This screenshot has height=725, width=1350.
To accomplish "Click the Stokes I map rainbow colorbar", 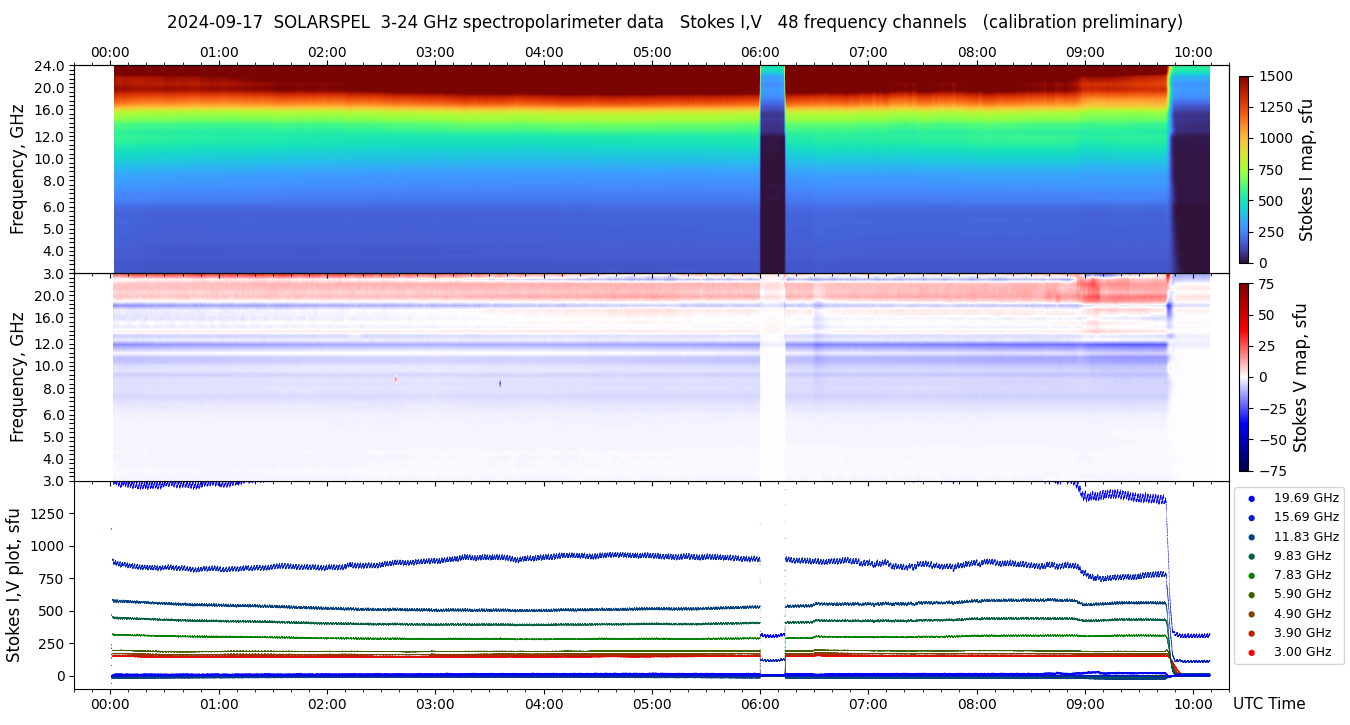I will (x=1244, y=169).
